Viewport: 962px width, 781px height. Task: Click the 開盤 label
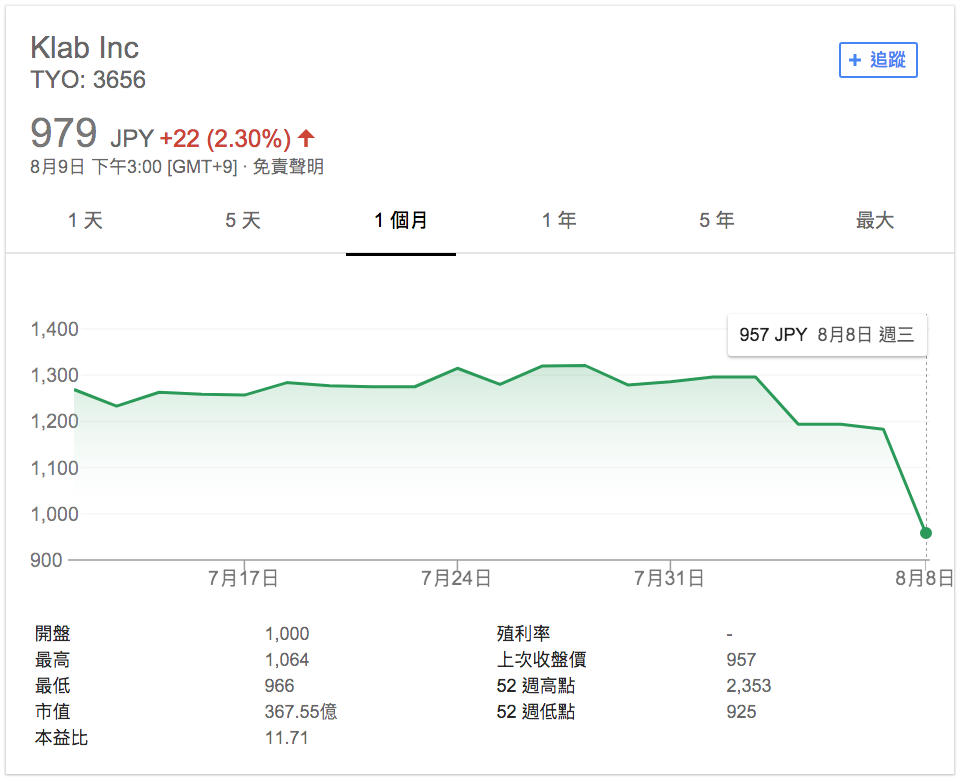tap(53, 634)
